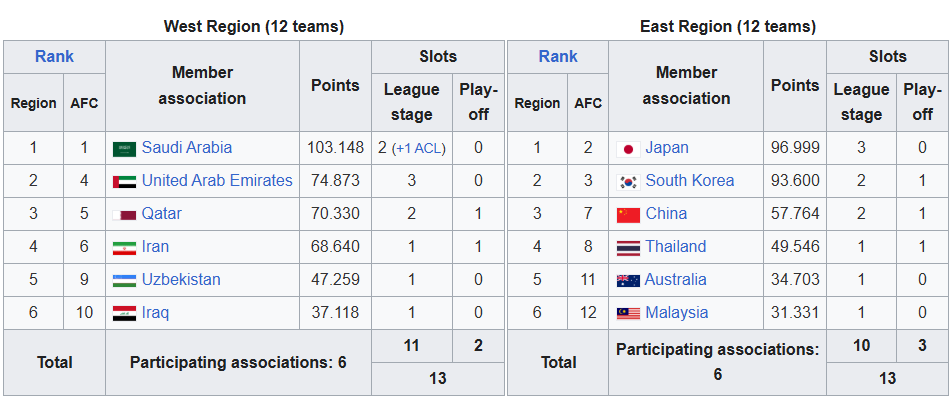Viewport: 949px width, 398px height.
Task: Click the Saudi Arabia flag icon
Action: pyautogui.click(x=124, y=149)
